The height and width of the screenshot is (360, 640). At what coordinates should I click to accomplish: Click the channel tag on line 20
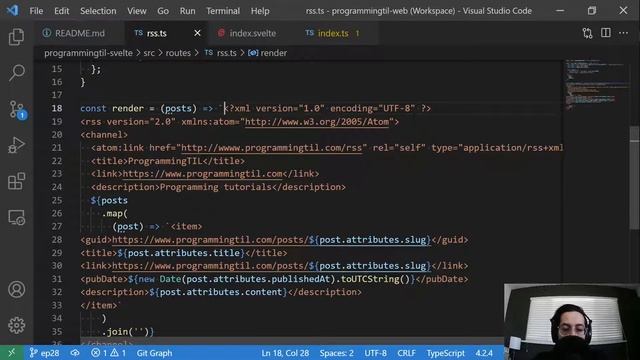point(104,135)
